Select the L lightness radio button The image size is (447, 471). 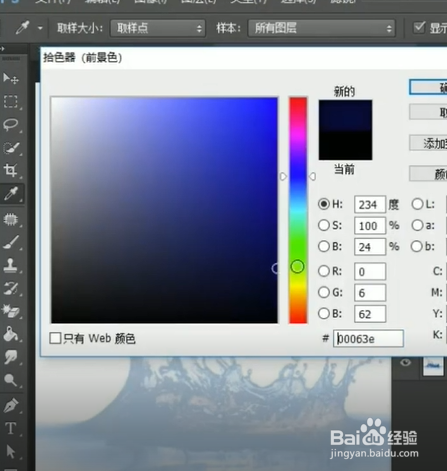point(417,204)
